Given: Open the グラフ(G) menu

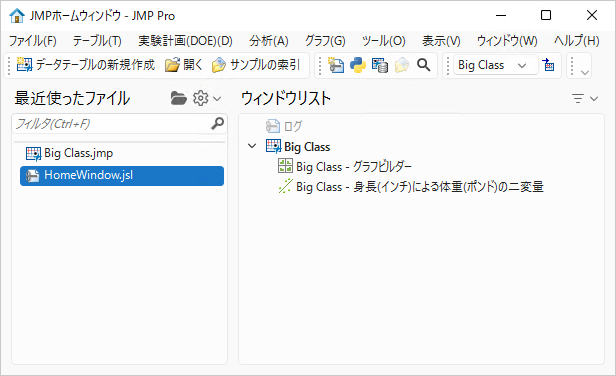Looking at the screenshot, I should tap(325, 40).
